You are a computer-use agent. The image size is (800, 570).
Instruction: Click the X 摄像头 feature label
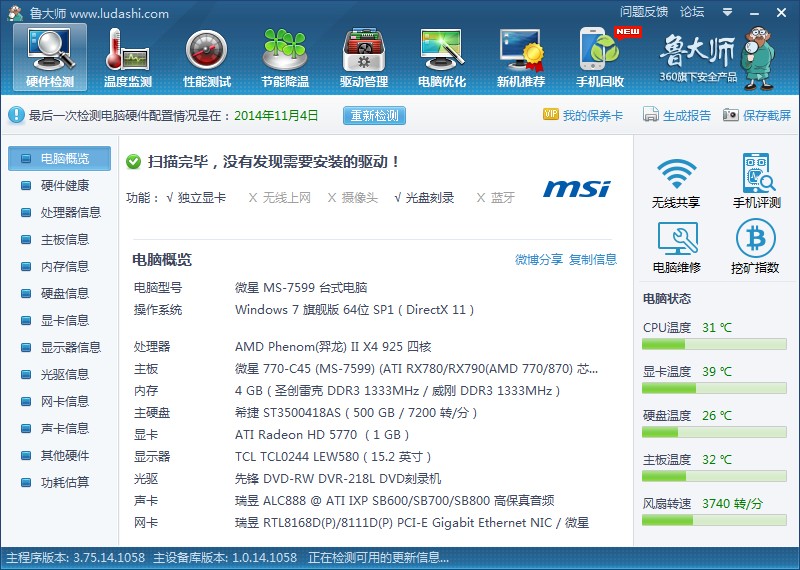tap(353, 198)
